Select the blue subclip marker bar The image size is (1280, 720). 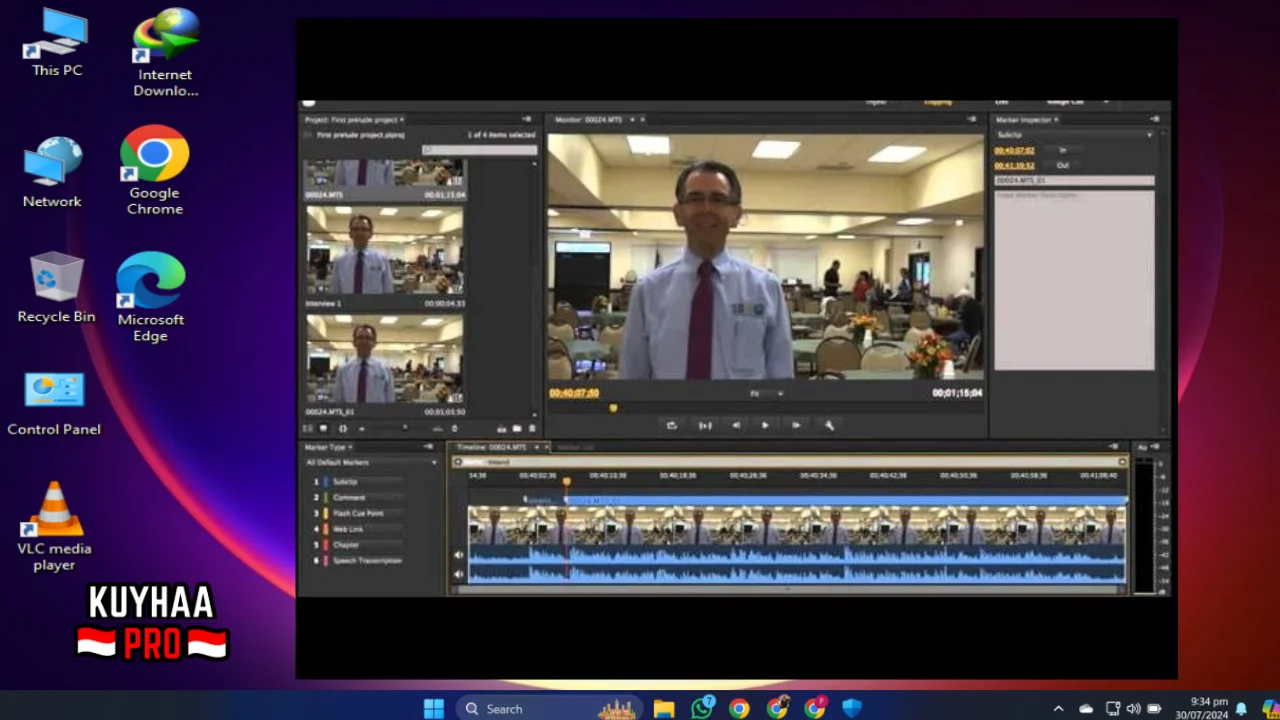(845, 499)
